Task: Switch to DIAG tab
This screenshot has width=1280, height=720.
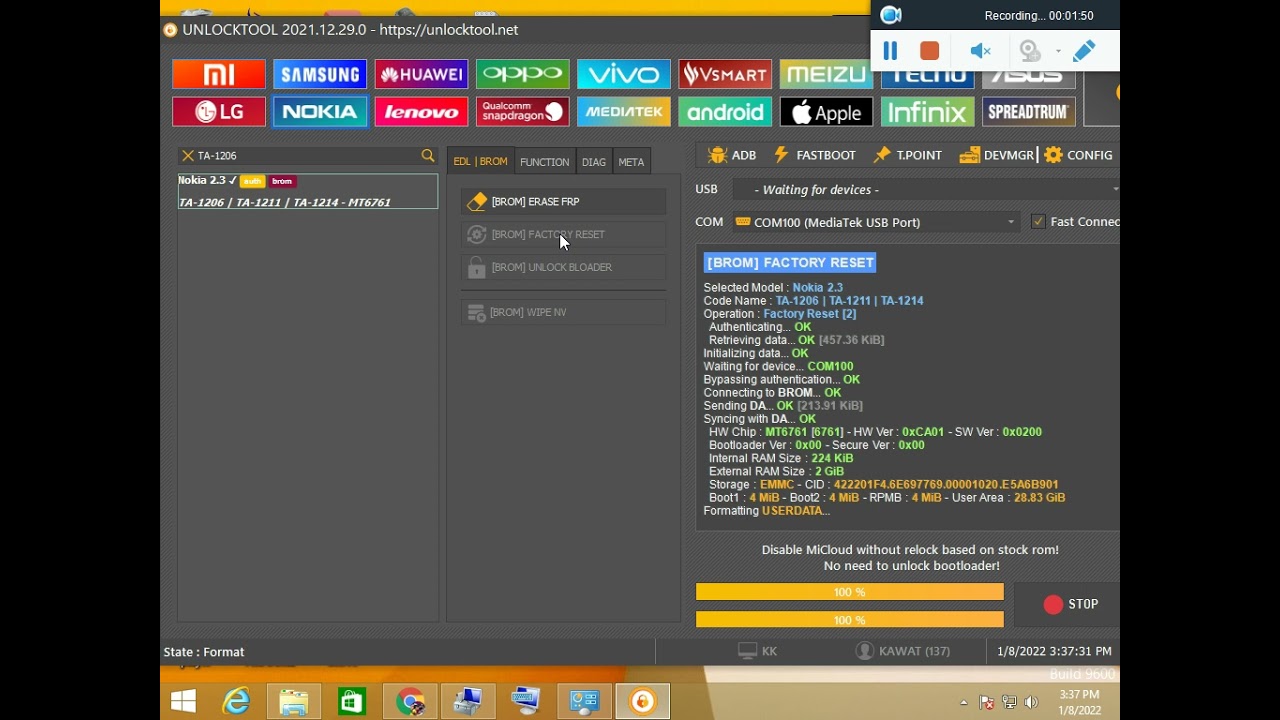Action: [x=594, y=162]
